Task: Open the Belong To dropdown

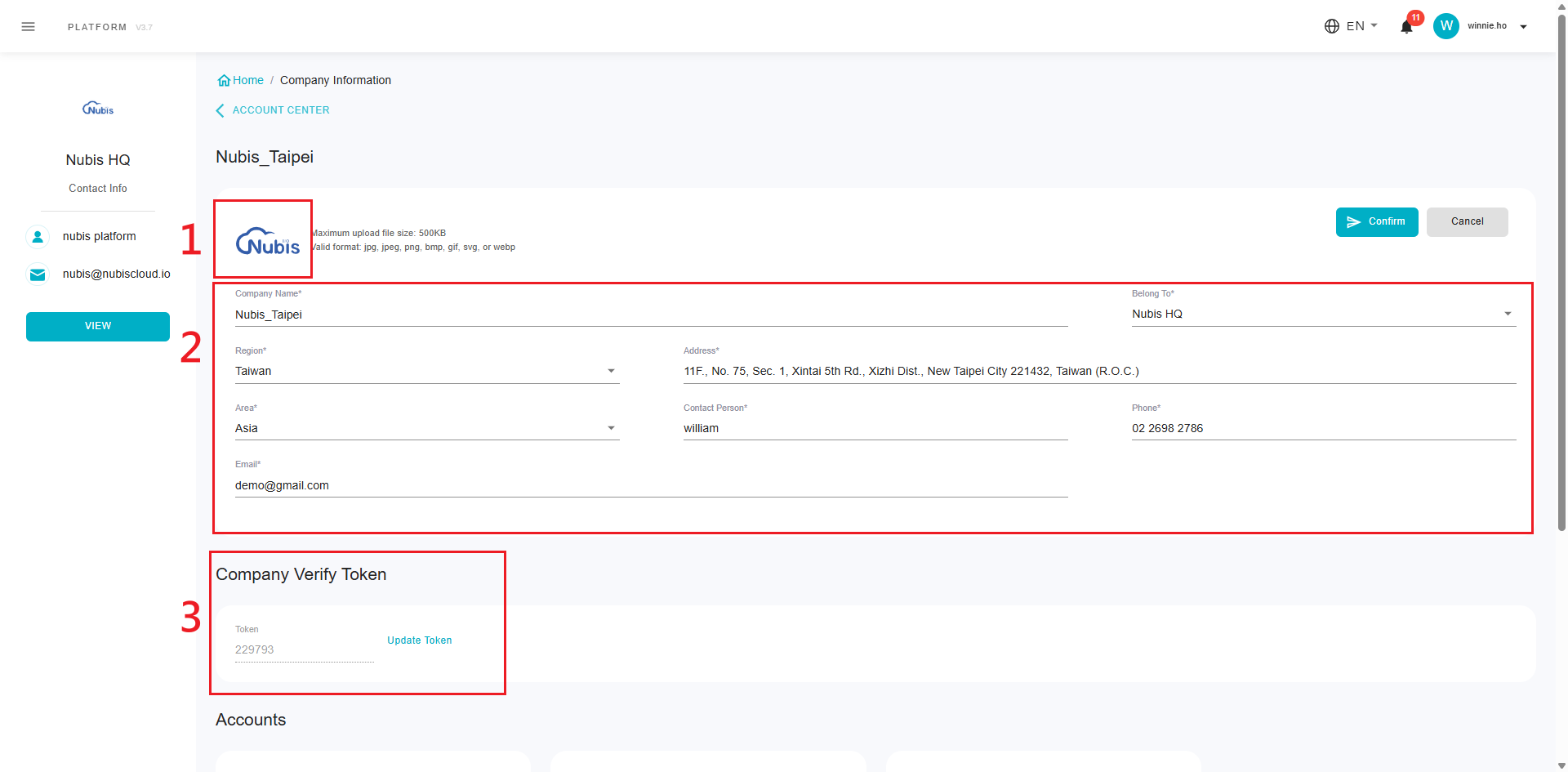Action: [x=1324, y=314]
